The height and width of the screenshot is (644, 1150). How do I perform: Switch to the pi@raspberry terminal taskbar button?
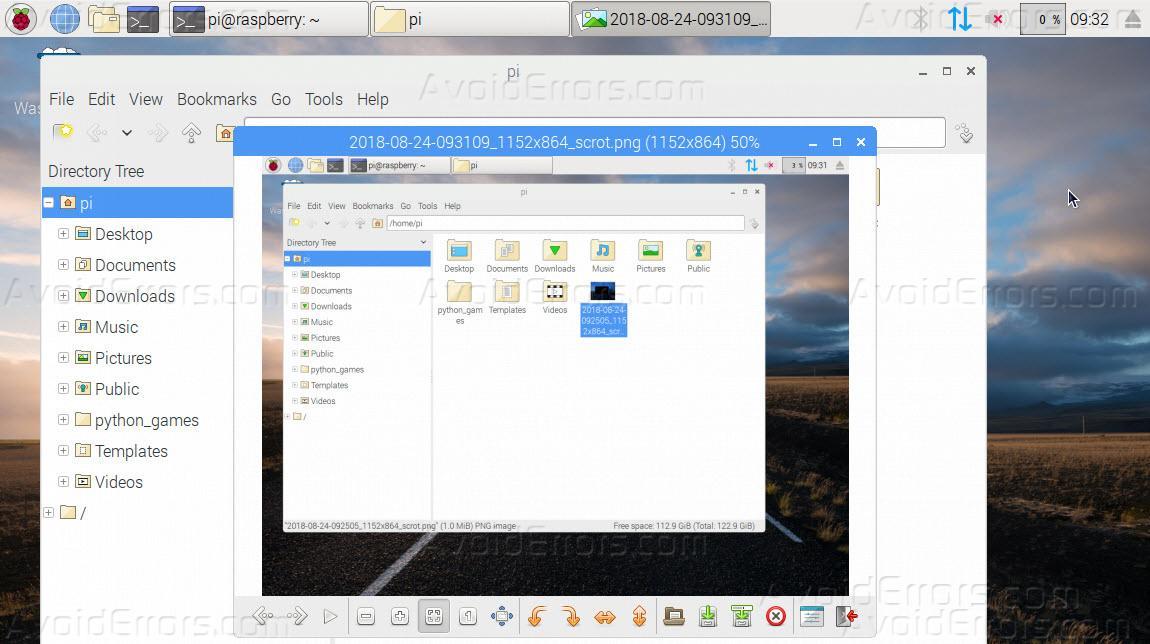(x=268, y=19)
